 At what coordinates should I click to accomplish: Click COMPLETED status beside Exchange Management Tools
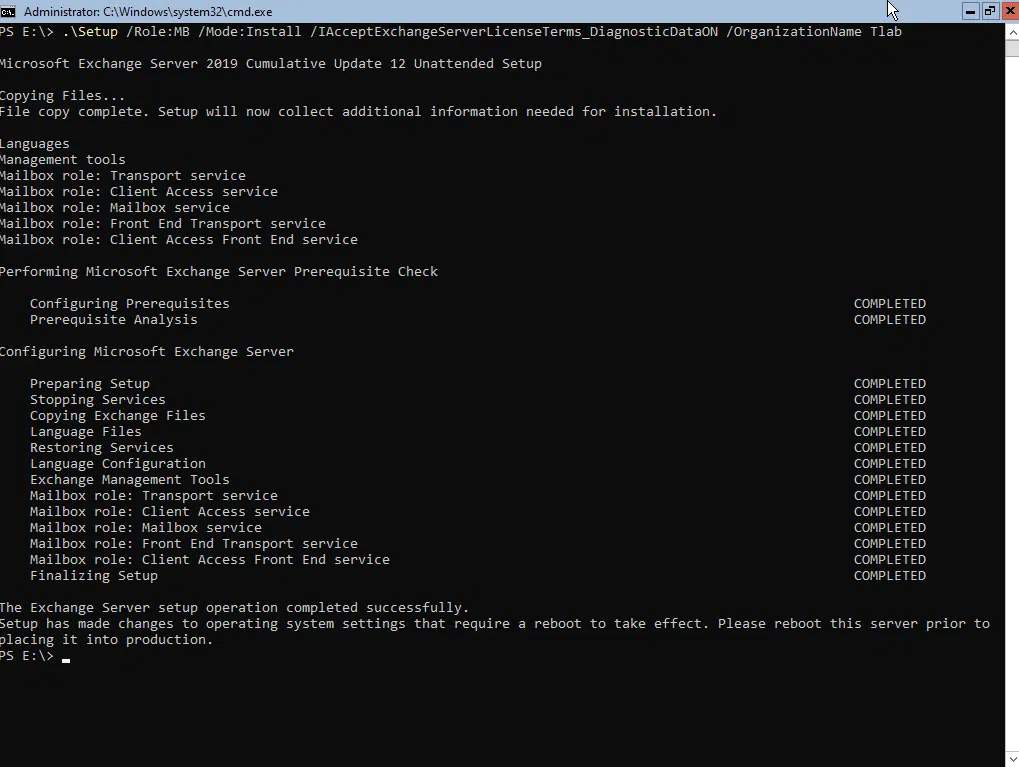890,480
